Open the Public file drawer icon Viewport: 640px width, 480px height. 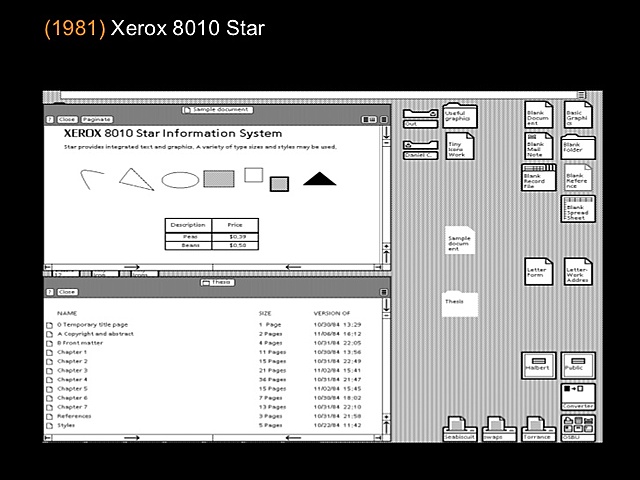(x=578, y=366)
